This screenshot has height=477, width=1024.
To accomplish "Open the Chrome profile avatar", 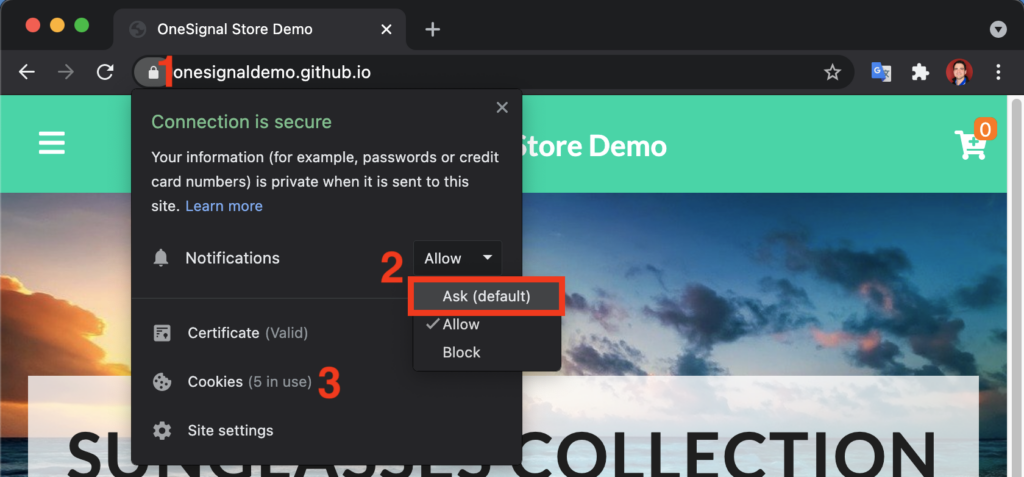I will tap(959, 72).
